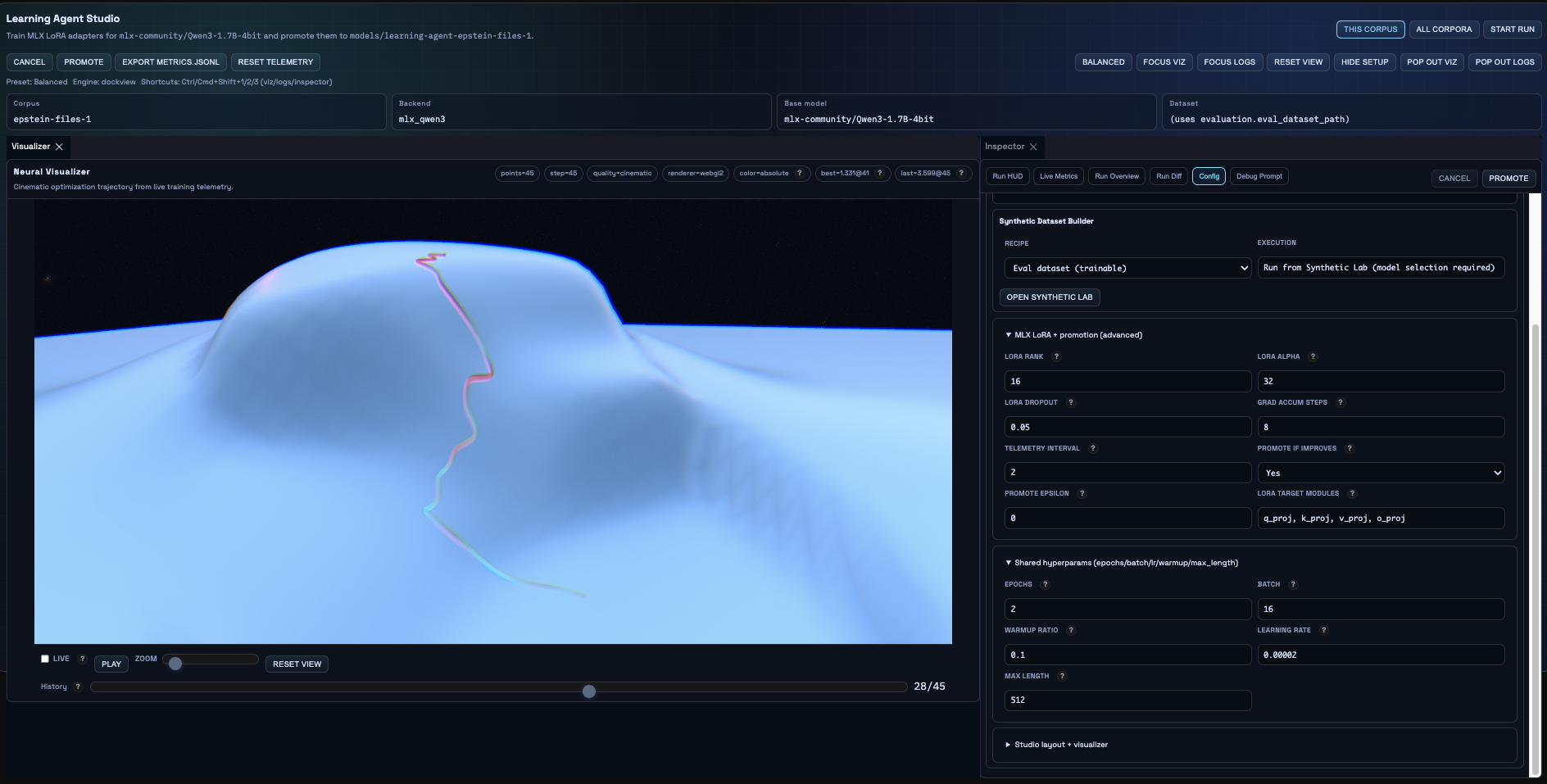Click the help icon beside Telemetry Interval
The image size is (1547, 784).
(1093, 448)
